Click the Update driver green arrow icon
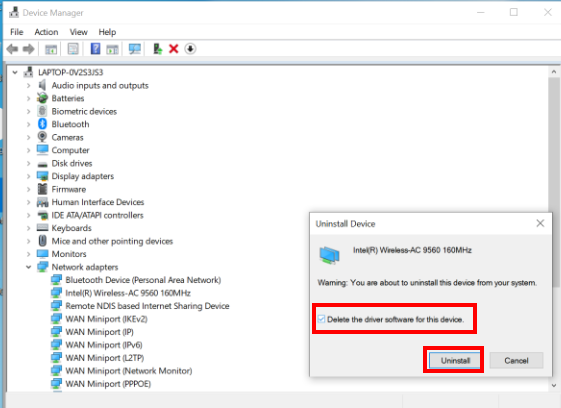 (x=157, y=49)
